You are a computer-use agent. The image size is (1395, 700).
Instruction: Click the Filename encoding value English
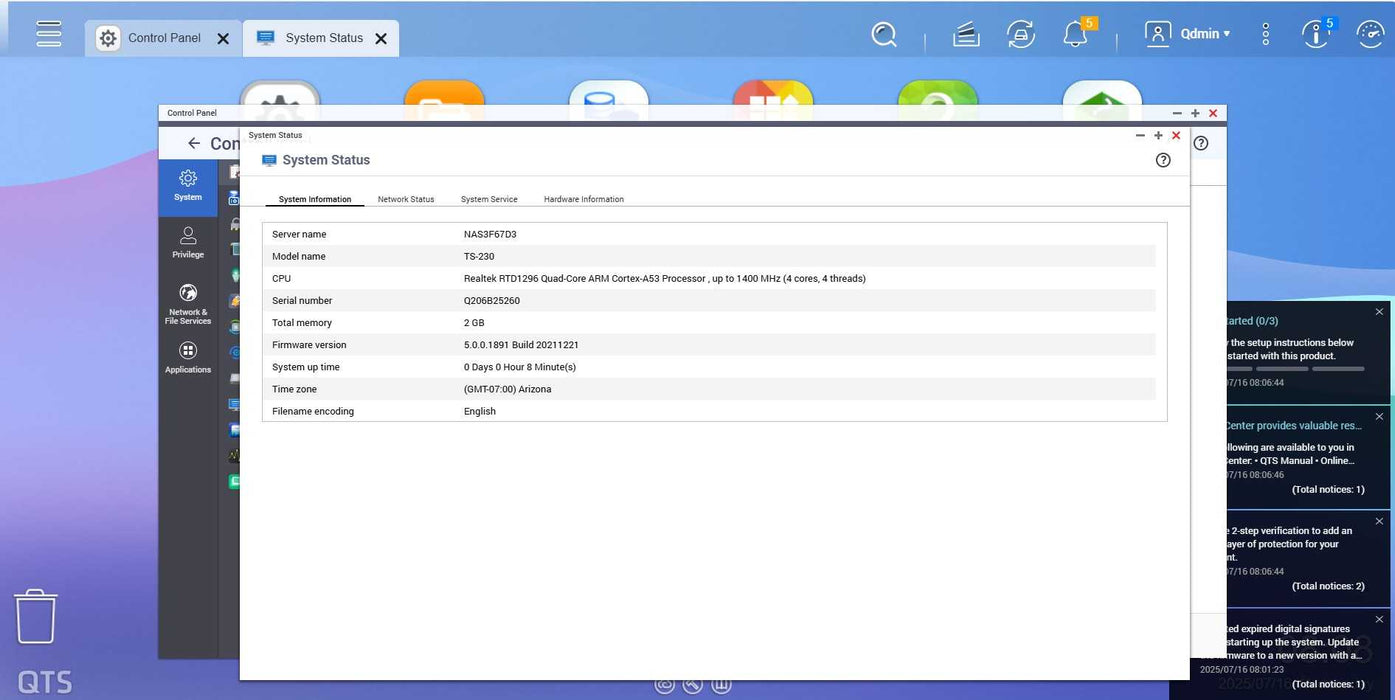pyautogui.click(x=480, y=411)
